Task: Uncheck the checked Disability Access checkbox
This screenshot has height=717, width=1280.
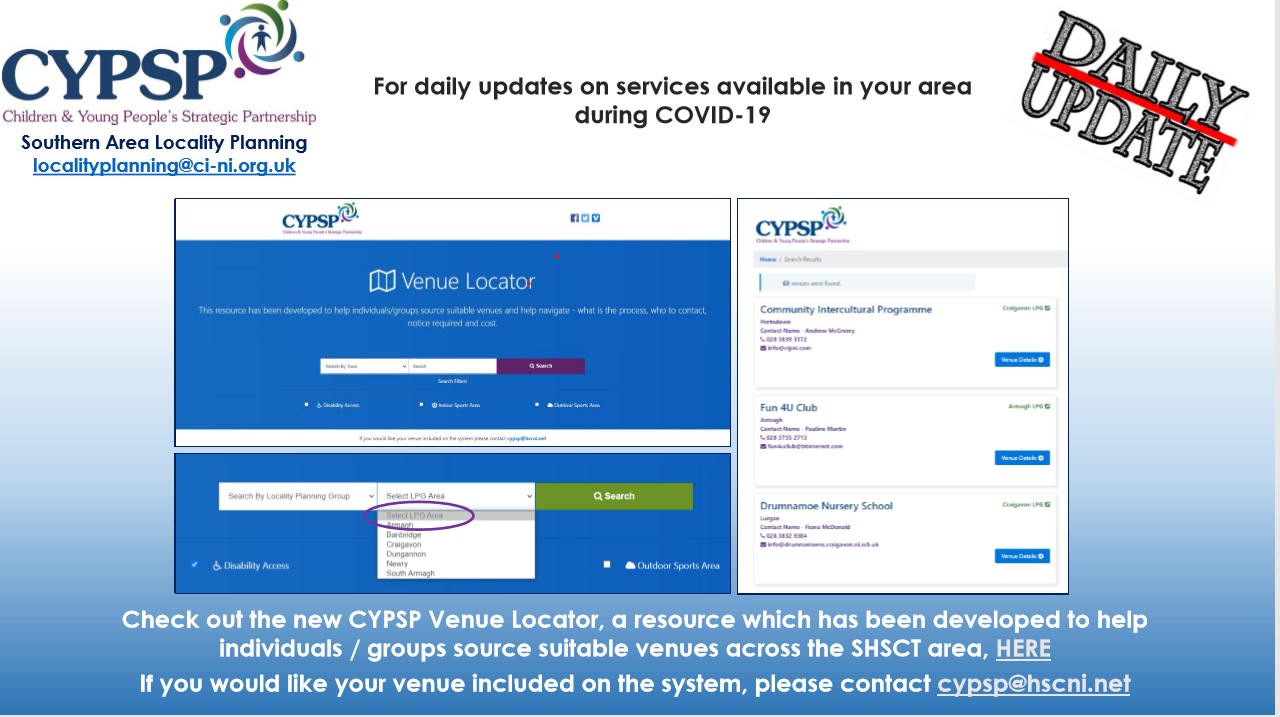Action: pos(194,565)
